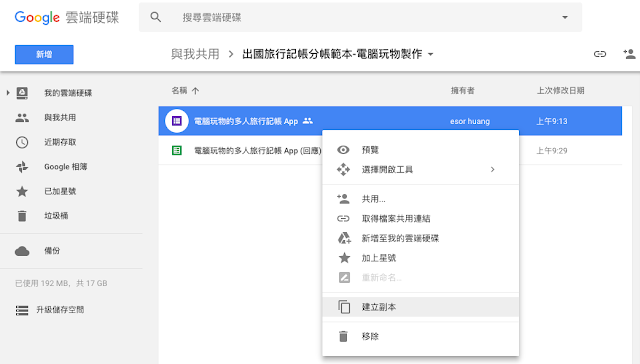
Task: Click the green Sheets file icon
Action: point(177,151)
